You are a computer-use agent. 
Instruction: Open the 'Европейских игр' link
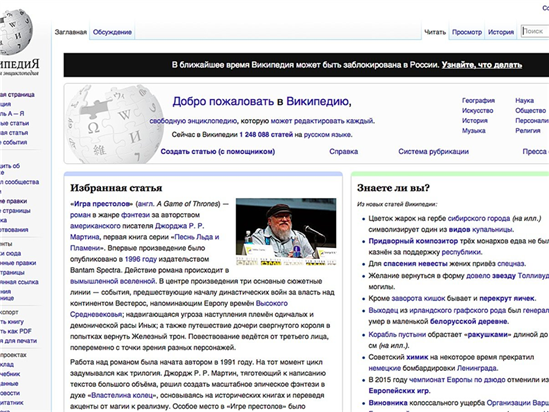tap(399, 391)
